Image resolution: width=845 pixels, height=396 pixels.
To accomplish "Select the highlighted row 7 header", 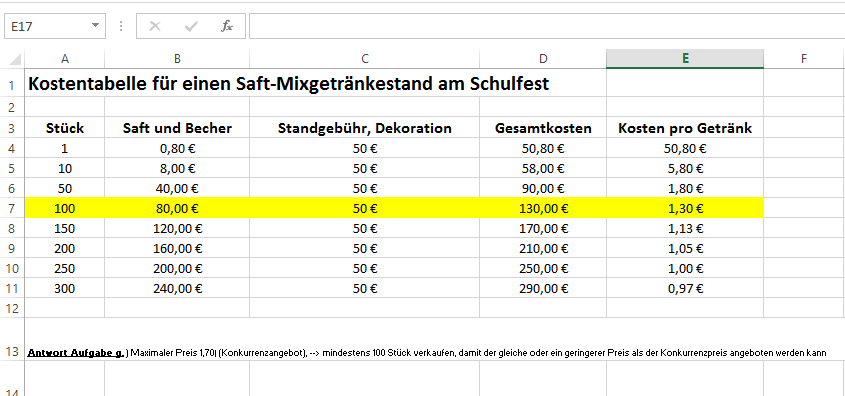I will 12,209.
